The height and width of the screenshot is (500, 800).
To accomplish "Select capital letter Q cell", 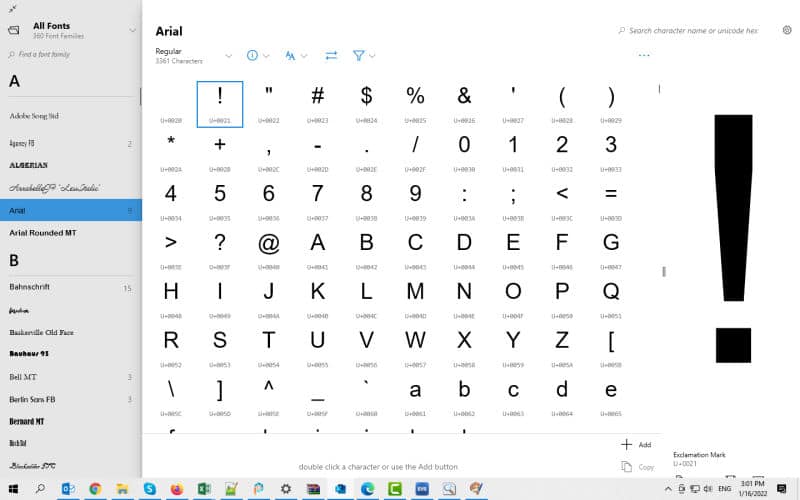I will (x=611, y=299).
